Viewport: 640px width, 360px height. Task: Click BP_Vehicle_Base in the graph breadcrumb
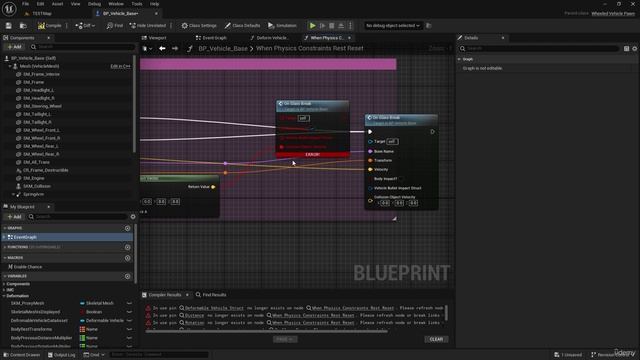pos(223,49)
